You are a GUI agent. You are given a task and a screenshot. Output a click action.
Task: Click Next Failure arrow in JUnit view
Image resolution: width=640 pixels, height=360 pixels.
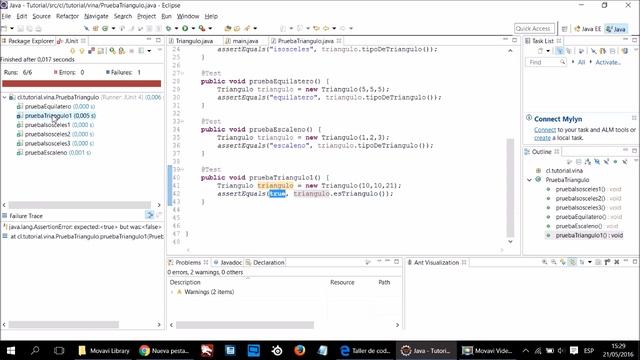[x=73, y=51]
